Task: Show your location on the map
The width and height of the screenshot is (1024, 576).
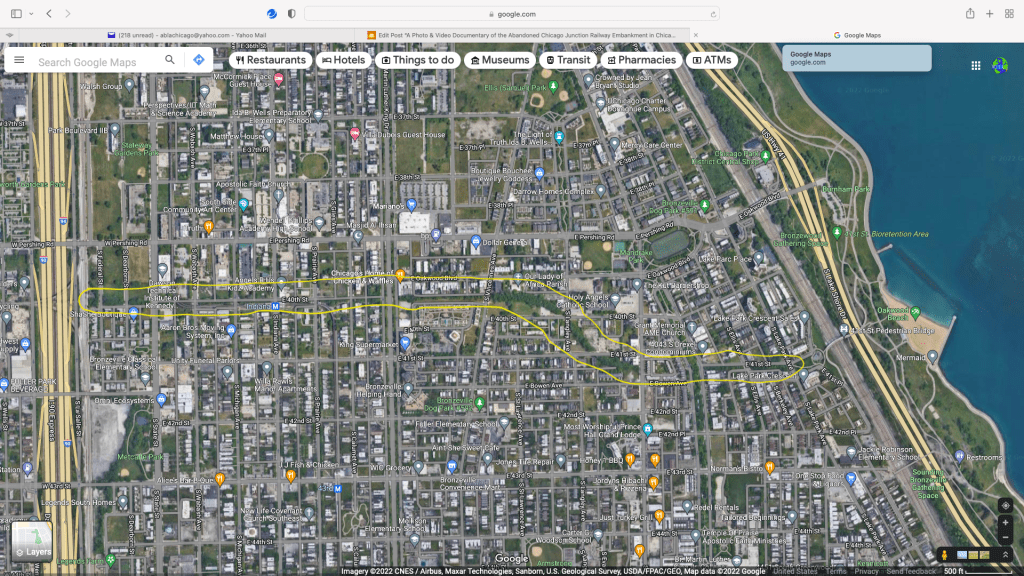Action: 1005,505
